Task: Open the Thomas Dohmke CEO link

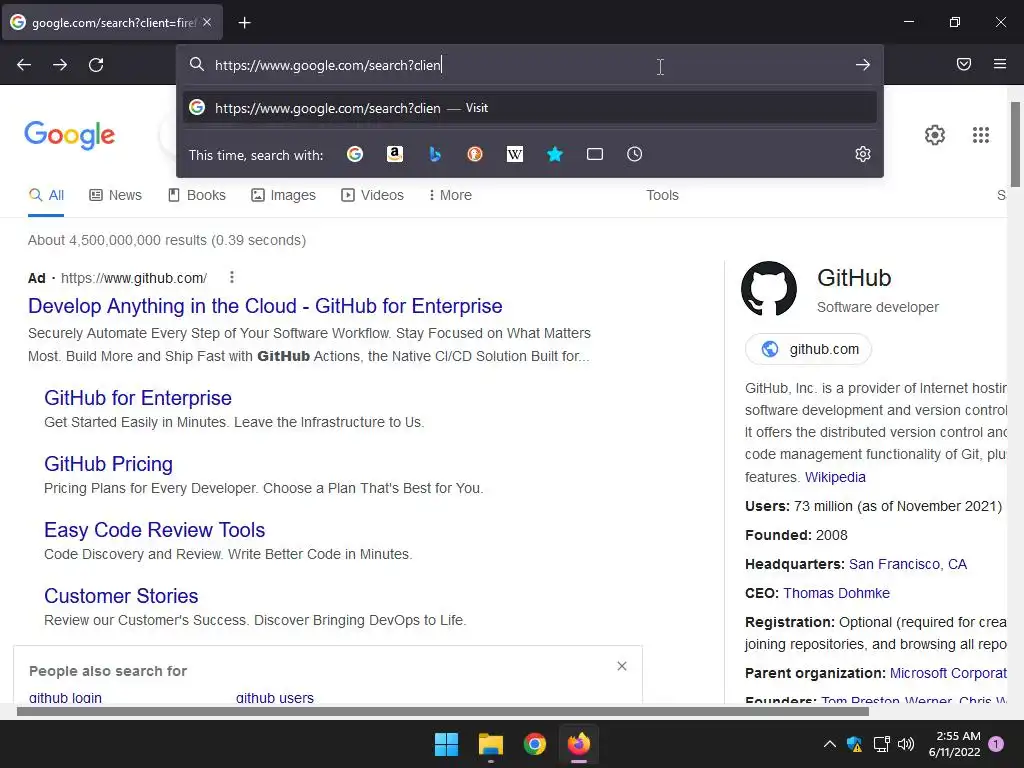Action: coord(837,593)
